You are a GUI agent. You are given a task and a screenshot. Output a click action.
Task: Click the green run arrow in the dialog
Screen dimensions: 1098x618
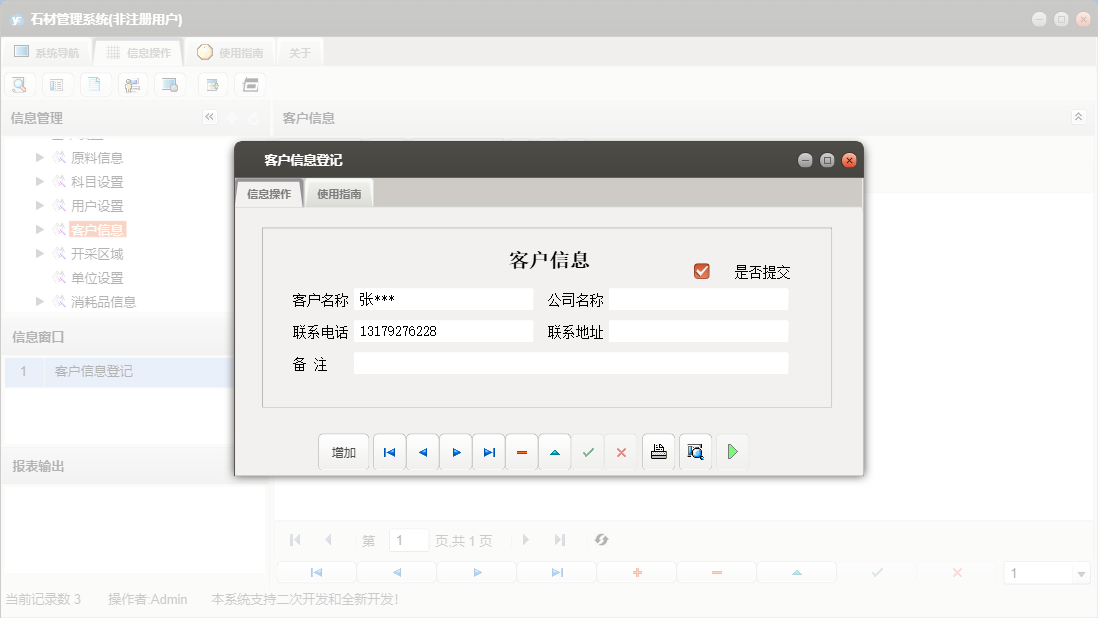731,451
